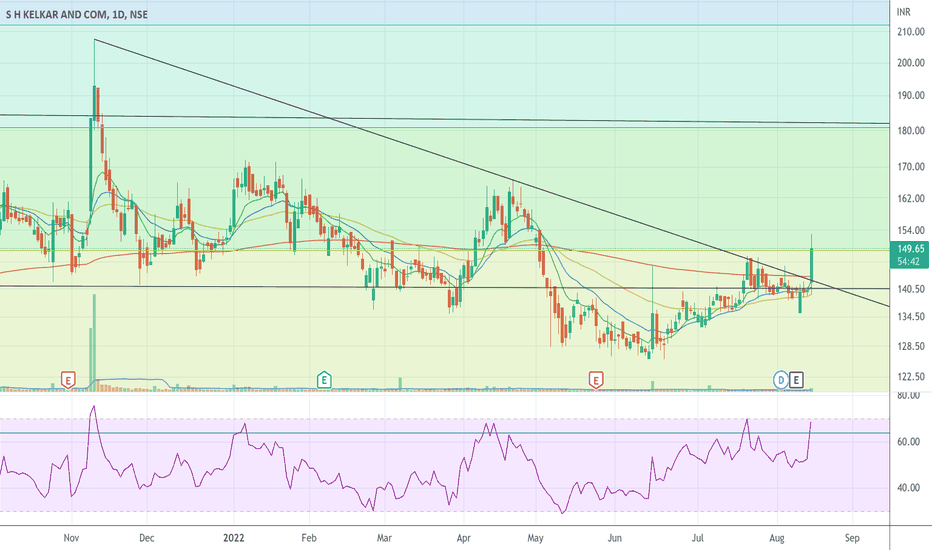Image resolution: width=932 pixels, height=550 pixels.
Task: Click the 134.50 price axis label
Action: pyautogui.click(x=911, y=317)
